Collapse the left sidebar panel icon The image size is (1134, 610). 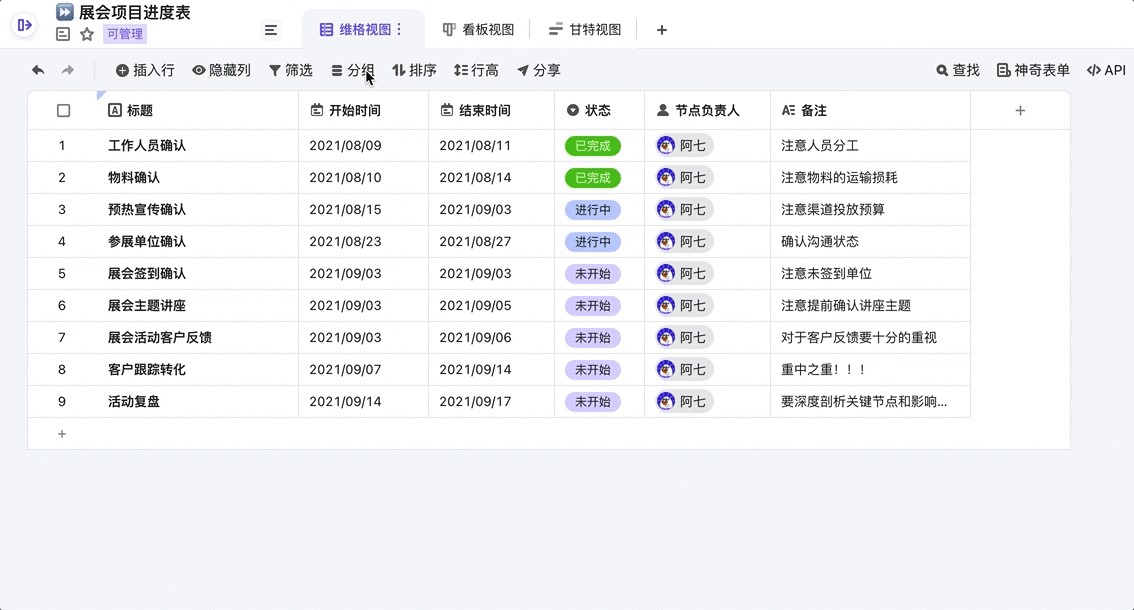pos(24,25)
